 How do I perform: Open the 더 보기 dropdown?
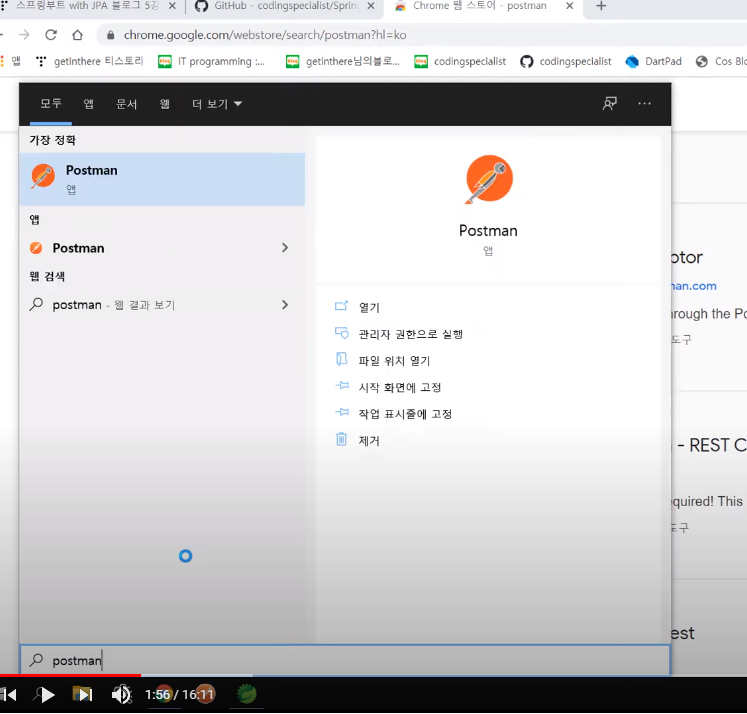click(217, 104)
